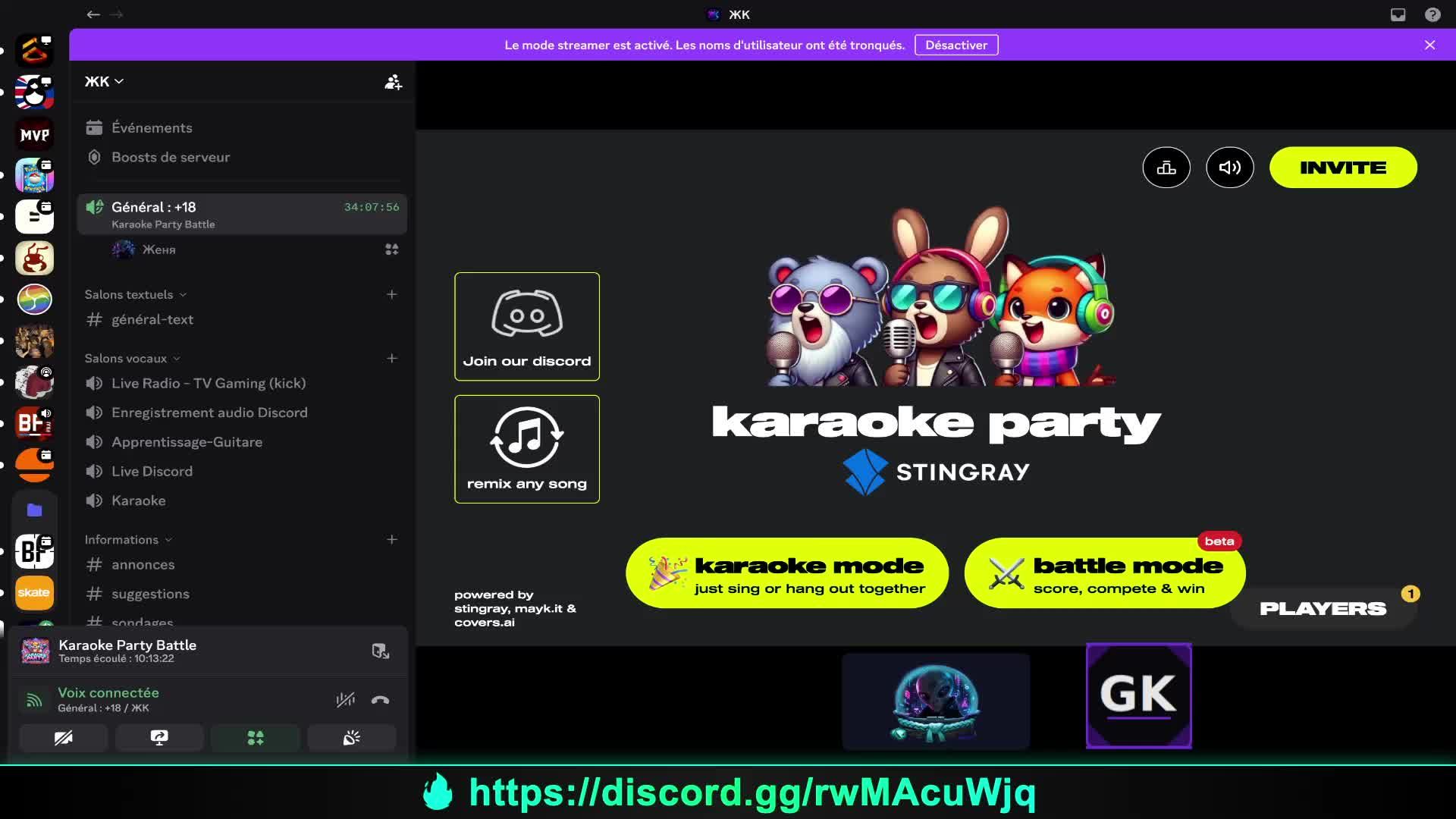Viewport: 1456px width, 819px height.
Task: Open the orange layered server icon at top
Action: click(x=35, y=51)
